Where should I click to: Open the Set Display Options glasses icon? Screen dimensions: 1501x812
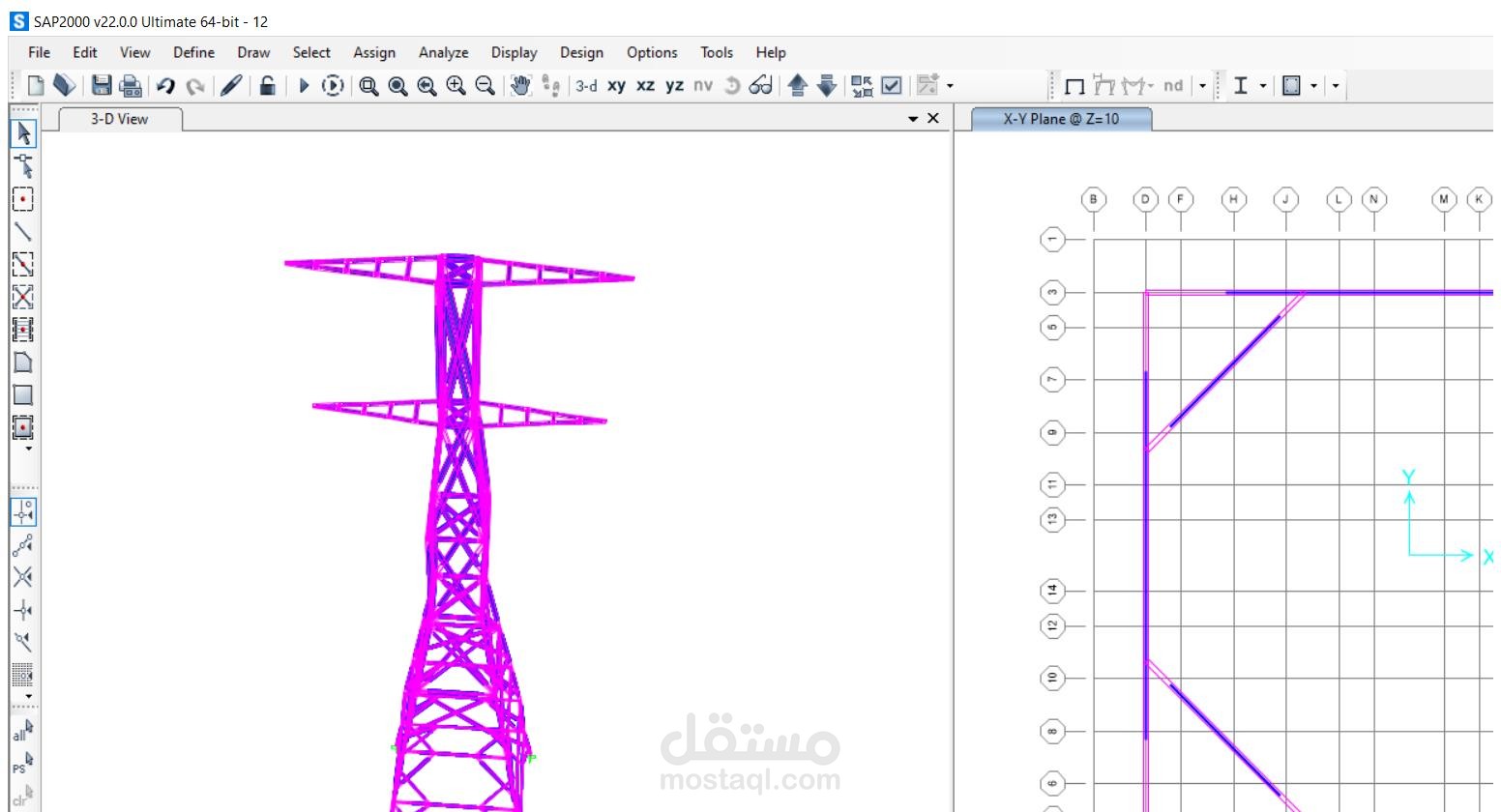click(x=760, y=85)
